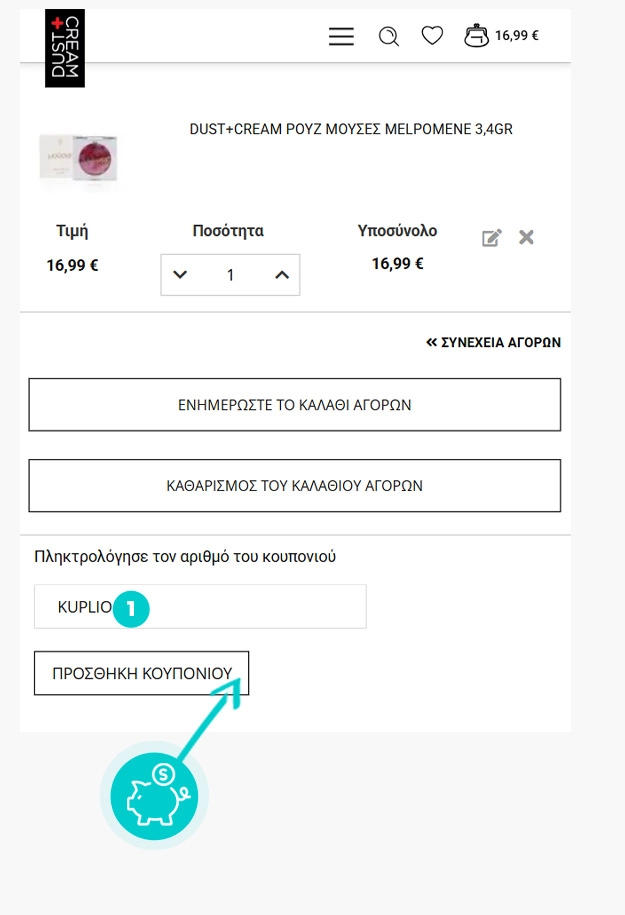Screen dimensions: 625x915
Task: Decrease quantity with the down chevron
Action: (x=180, y=275)
